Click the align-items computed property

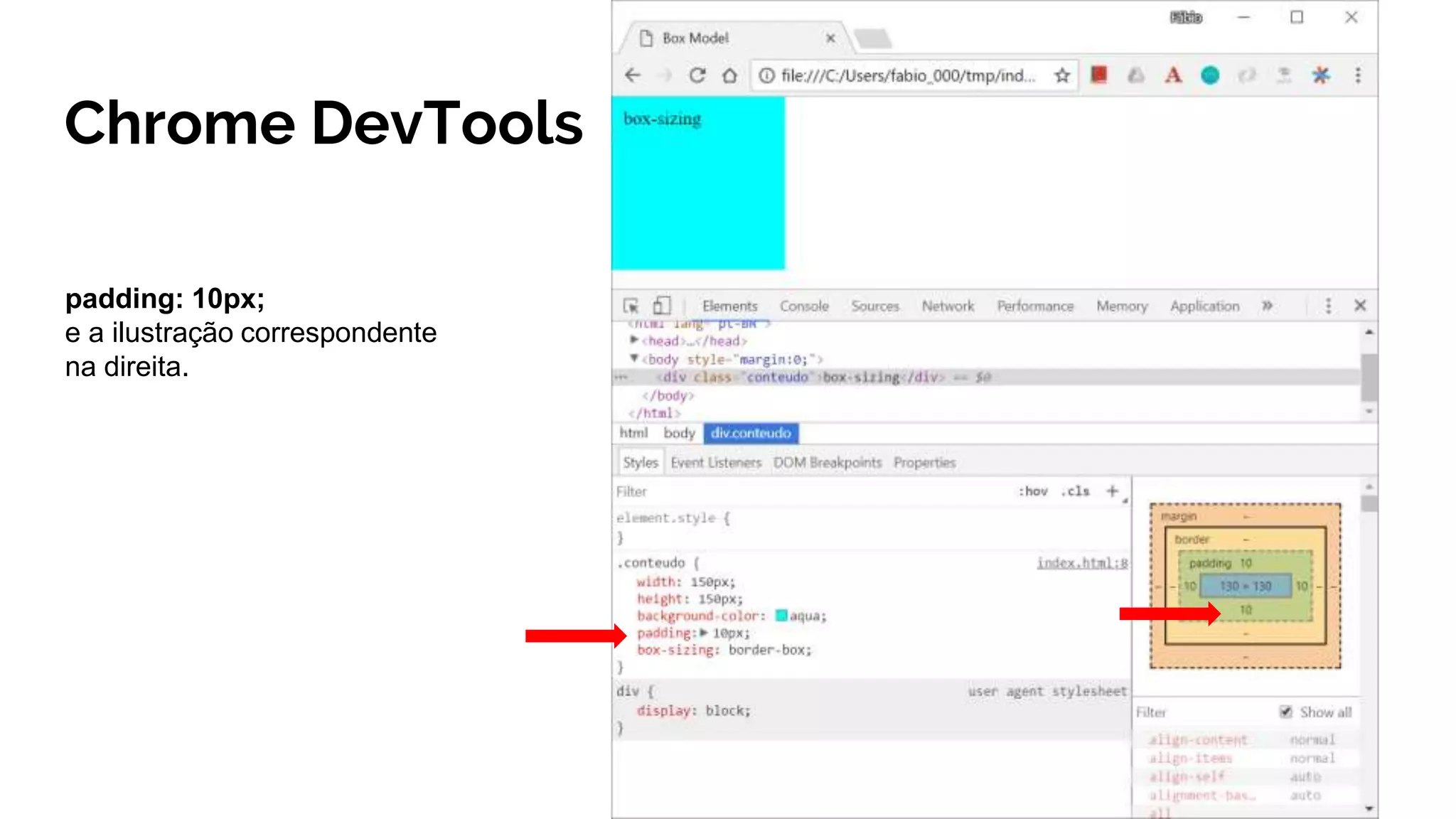tap(1190, 759)
